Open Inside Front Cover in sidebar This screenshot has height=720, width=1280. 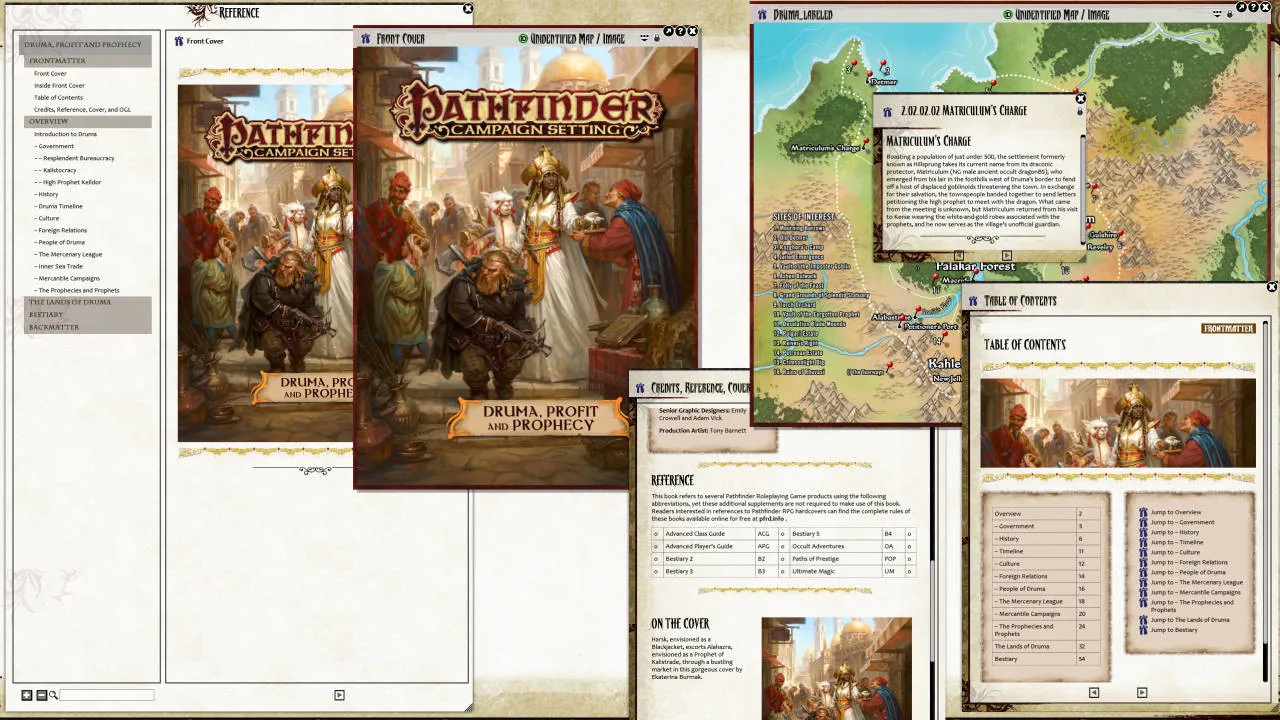coord(59,86)
